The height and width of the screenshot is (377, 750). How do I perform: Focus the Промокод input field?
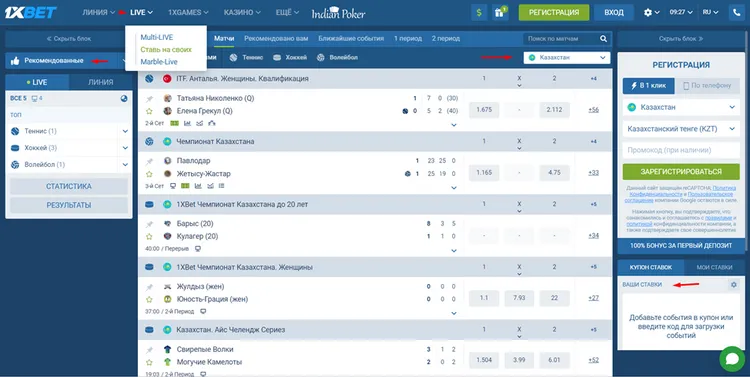click(681, 150)
